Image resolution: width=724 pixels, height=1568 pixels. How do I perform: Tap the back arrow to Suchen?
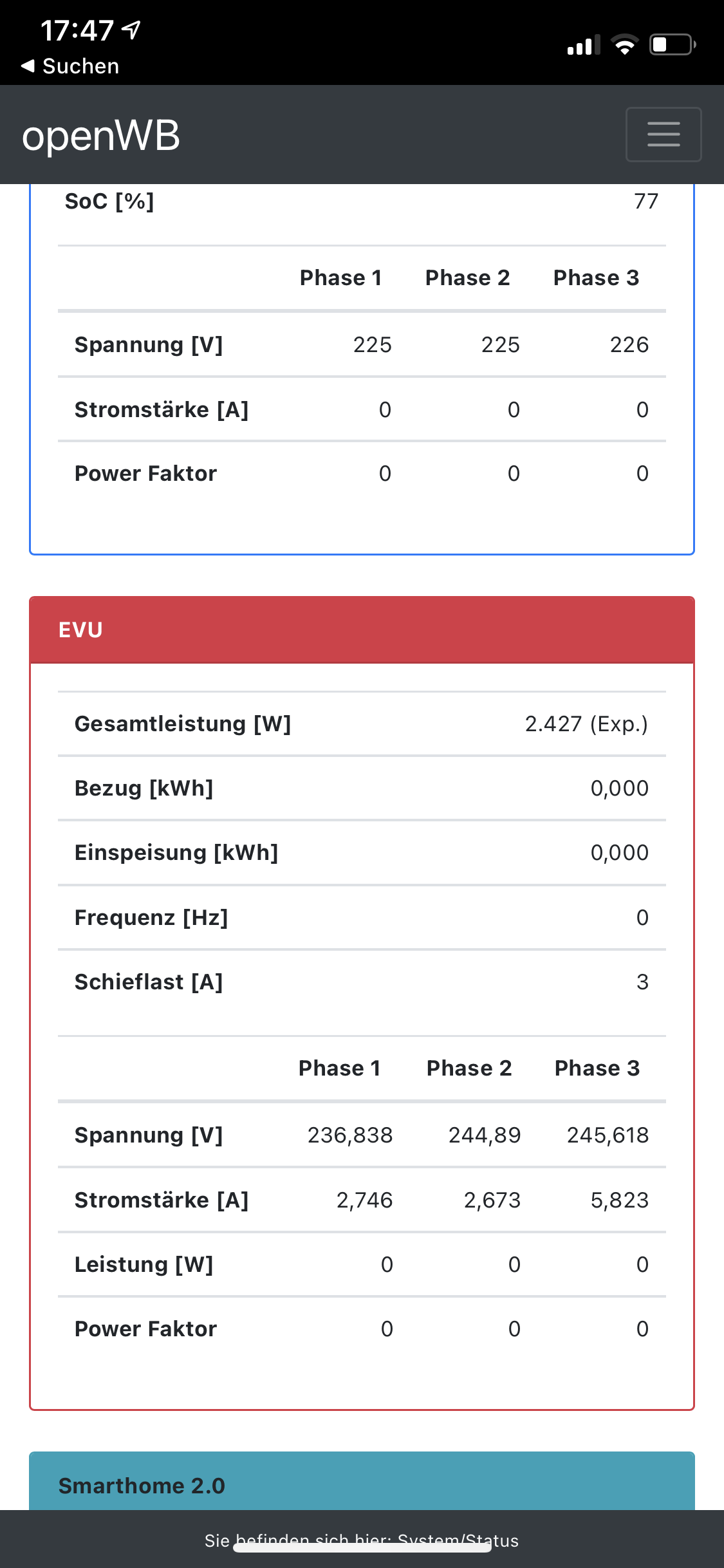[x=28, y=66]
